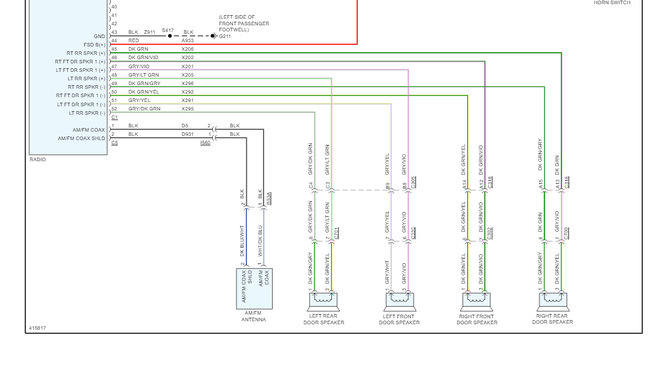Viewport: 650px width, 372px height.
Task: Click the LEFT REAR DOOR SPEAKER caption
Action: click(323, 319)
